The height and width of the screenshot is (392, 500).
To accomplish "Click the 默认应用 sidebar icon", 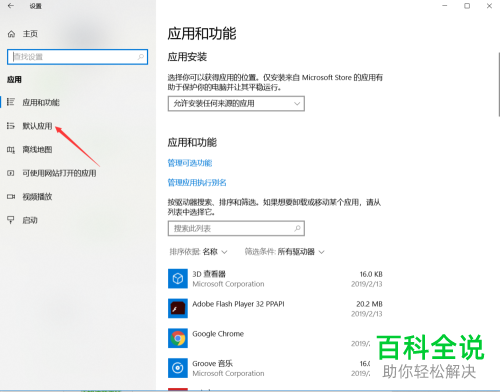I will (x=11, y=126).
